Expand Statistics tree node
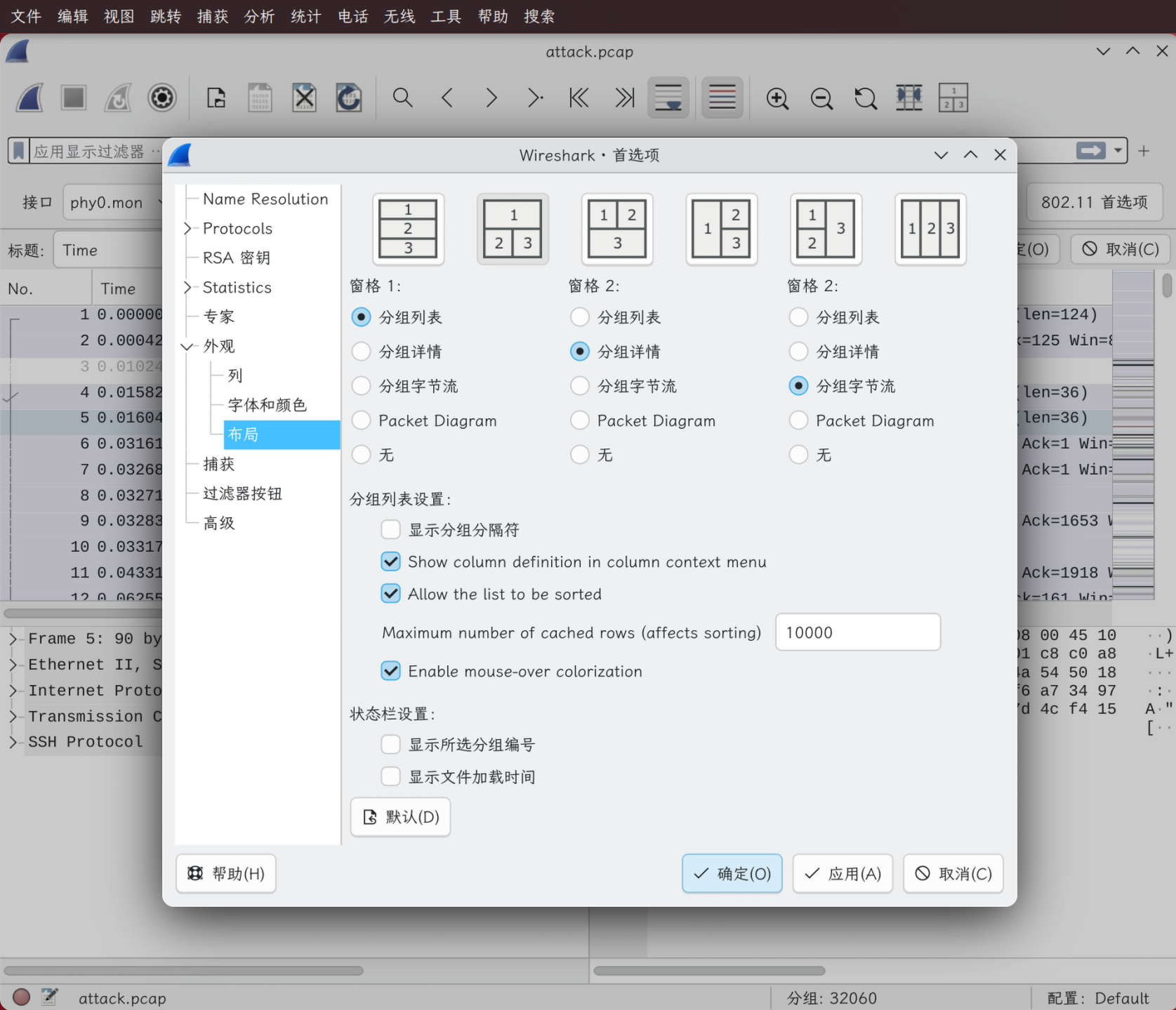The width and height of the screenshot is (1176, 1010). pos(187,287)
